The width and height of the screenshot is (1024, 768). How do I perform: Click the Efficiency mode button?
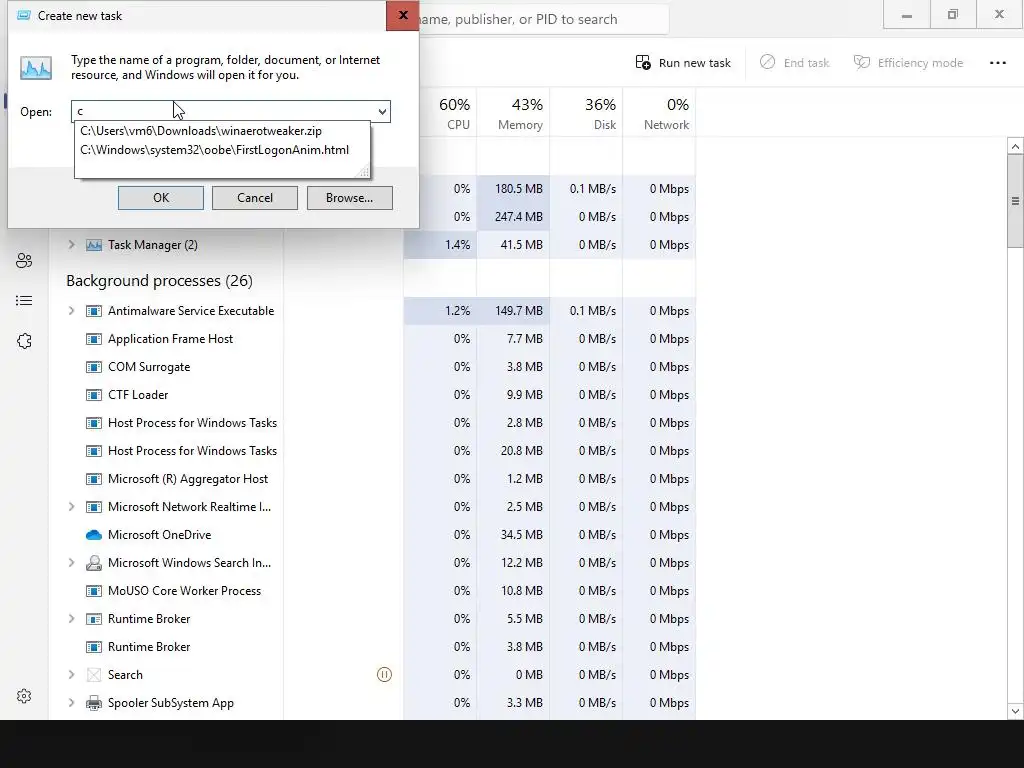[x=908, y=63]
